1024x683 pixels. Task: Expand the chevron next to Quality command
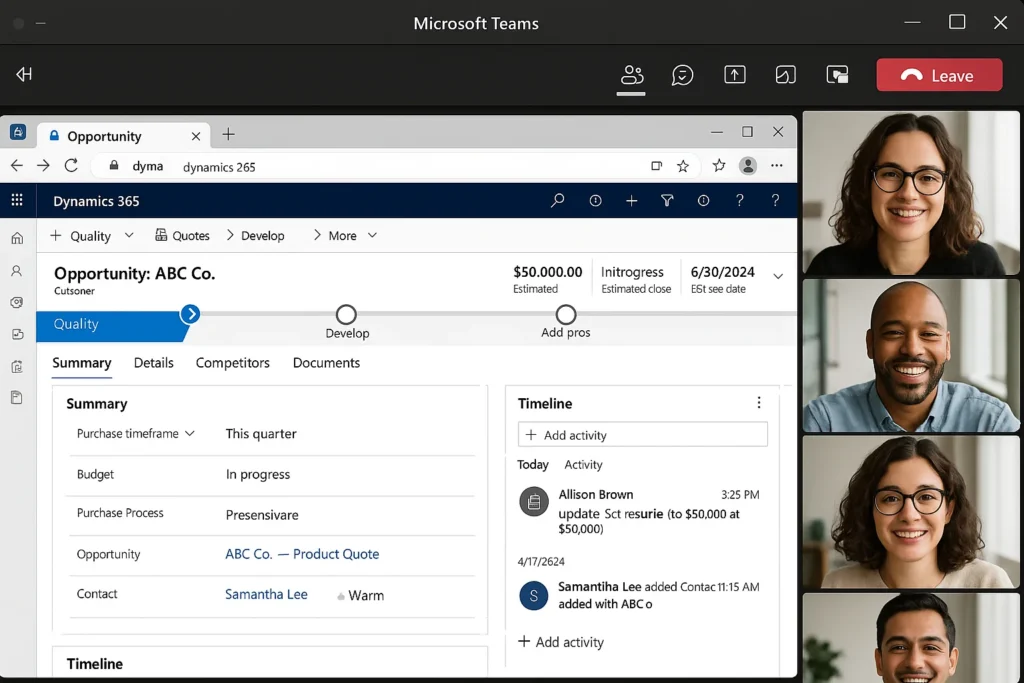pos(129,235)
